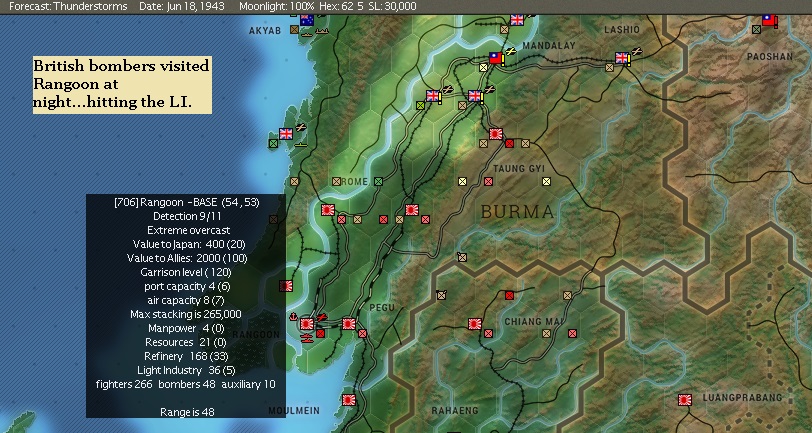This screenshot has height=433, width=812.
Task: Select the tan unit marker left of PROME label
Action: [x=337, y=181]
